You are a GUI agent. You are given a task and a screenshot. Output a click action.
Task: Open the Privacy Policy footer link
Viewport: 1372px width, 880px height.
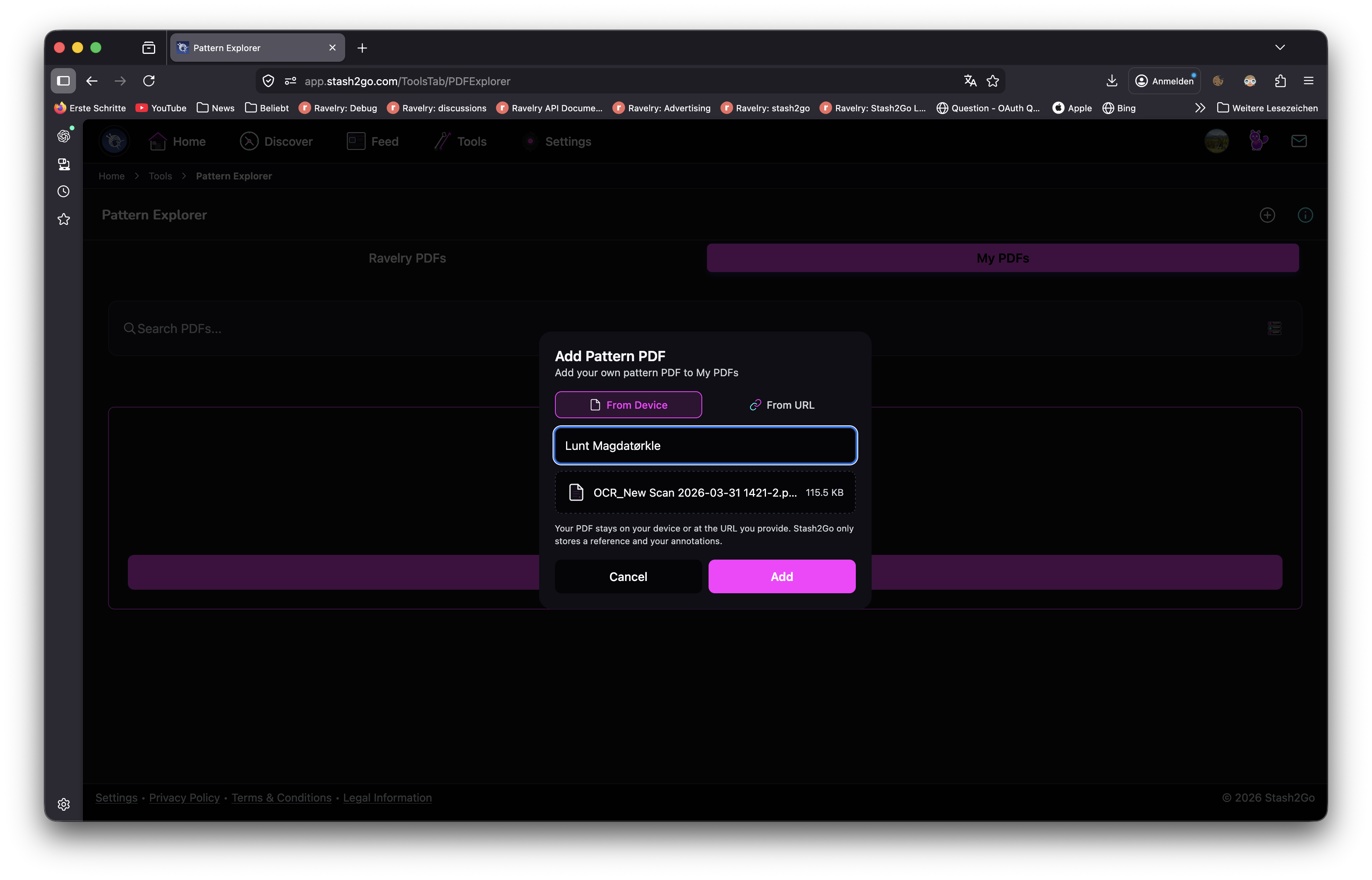click(184, 798)
